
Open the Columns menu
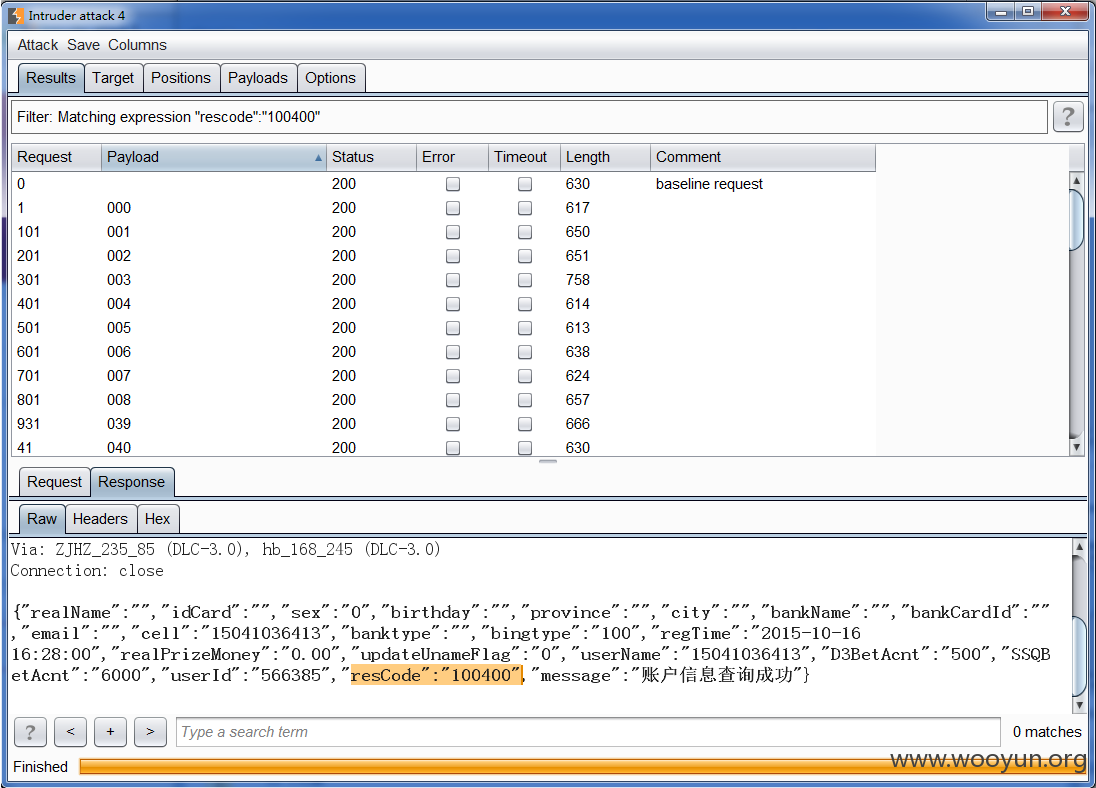click(x=137, y=45)
